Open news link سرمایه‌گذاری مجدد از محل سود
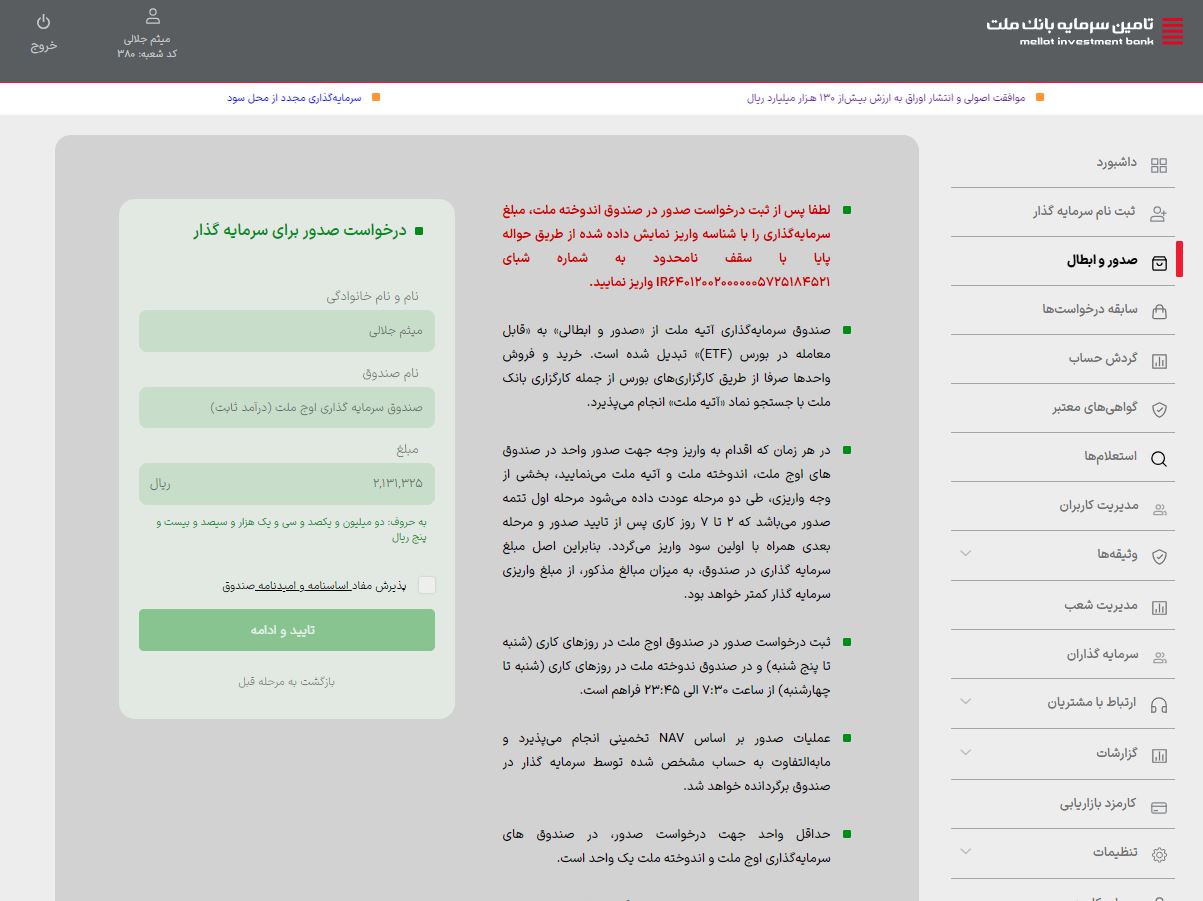 click(293, 98)
